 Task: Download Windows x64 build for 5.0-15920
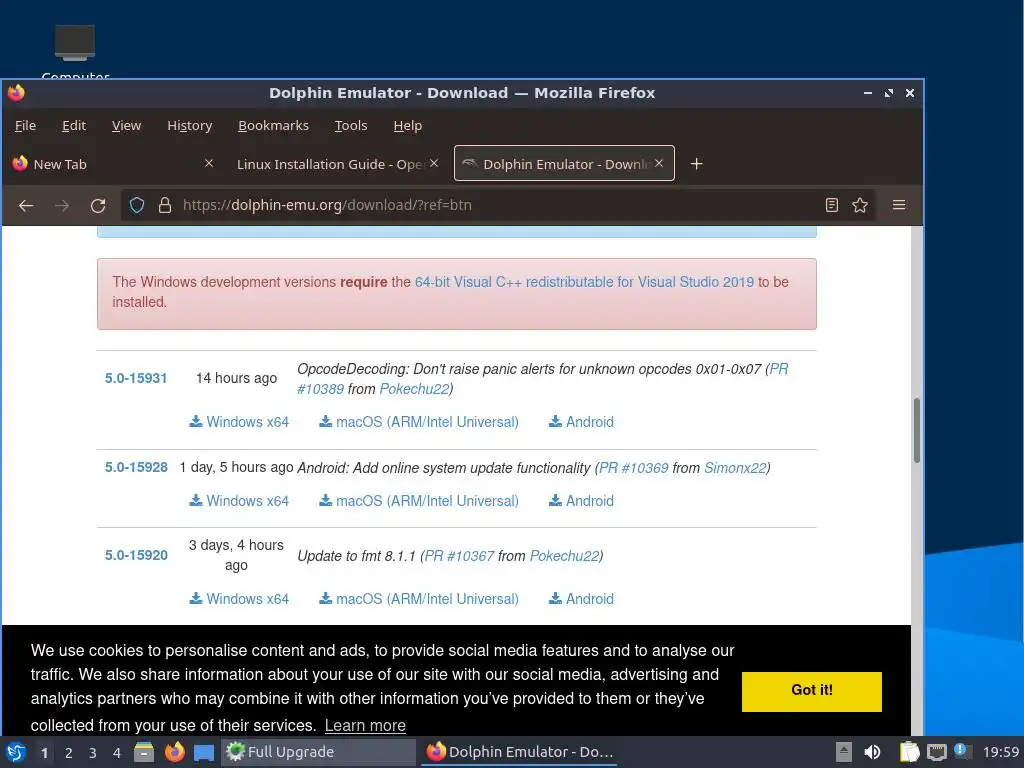tap(239, 599)
